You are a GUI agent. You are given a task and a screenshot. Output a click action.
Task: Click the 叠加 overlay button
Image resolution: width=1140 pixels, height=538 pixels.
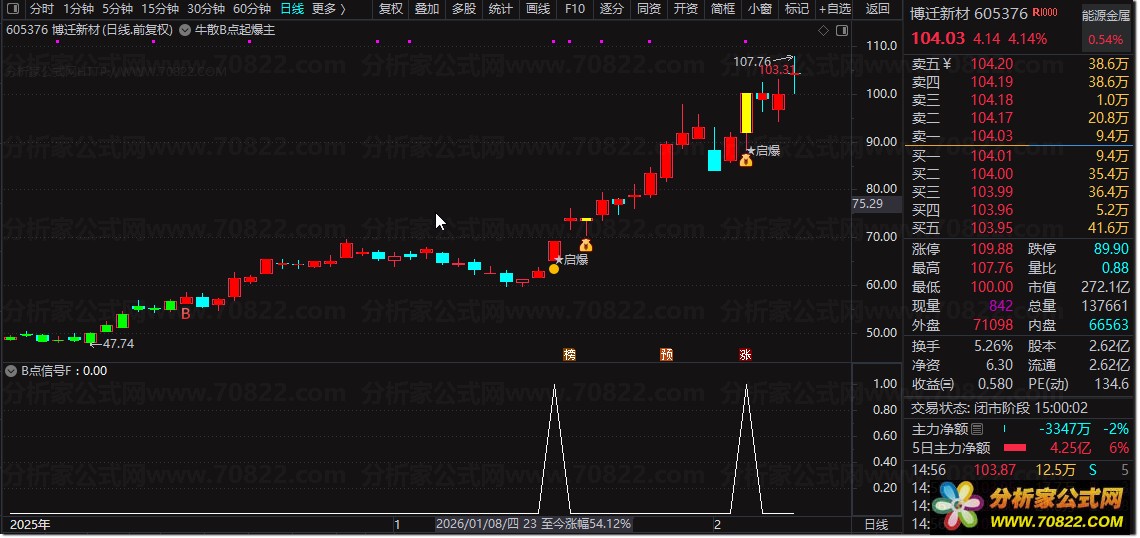coord(427,9)
